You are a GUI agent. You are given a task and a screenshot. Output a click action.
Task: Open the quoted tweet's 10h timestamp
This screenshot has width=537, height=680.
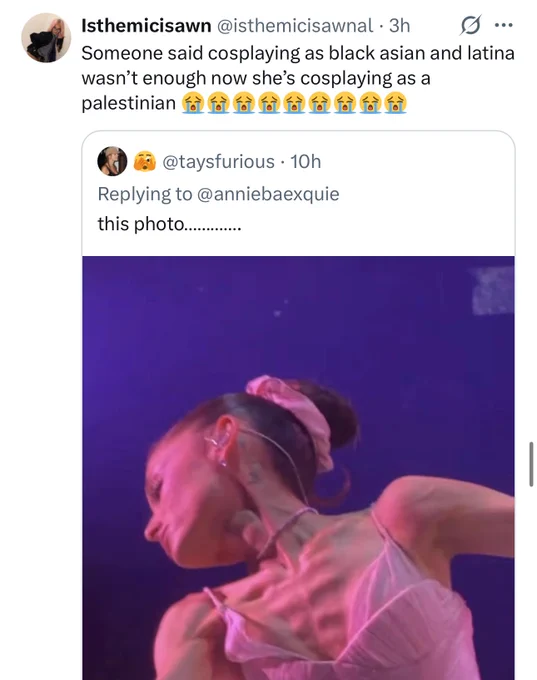click(305, 162)
